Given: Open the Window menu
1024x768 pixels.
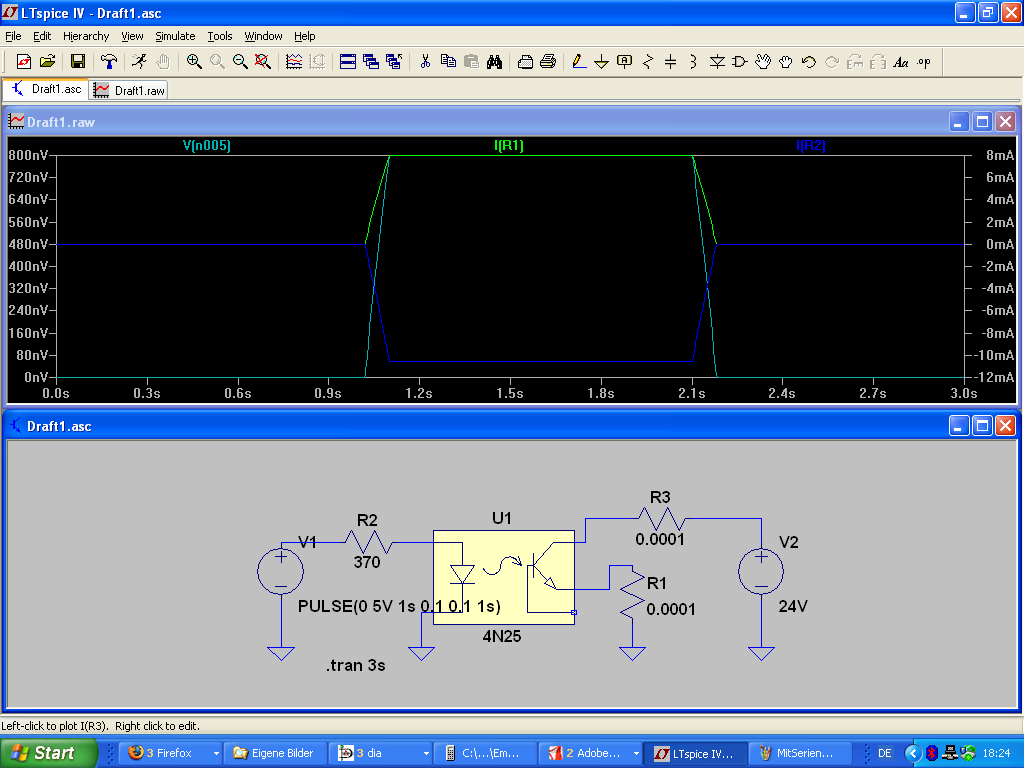Looking at the screenshot, I should click(263, 36).
